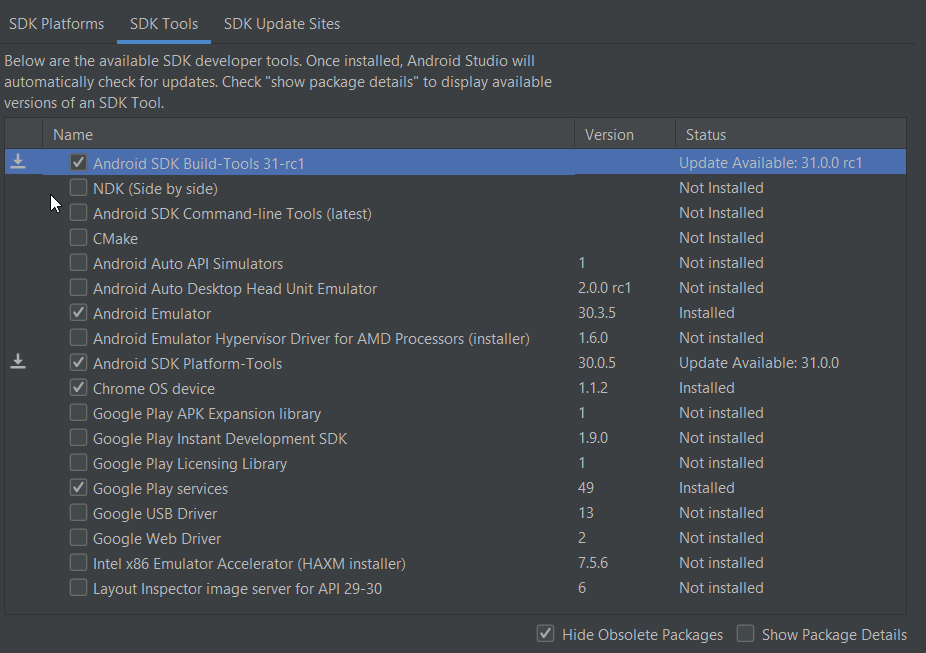The width and height of the screenshot is (926, 653).
Task: Switch to SDK Platforms tab
Action: tap(57, 23)
